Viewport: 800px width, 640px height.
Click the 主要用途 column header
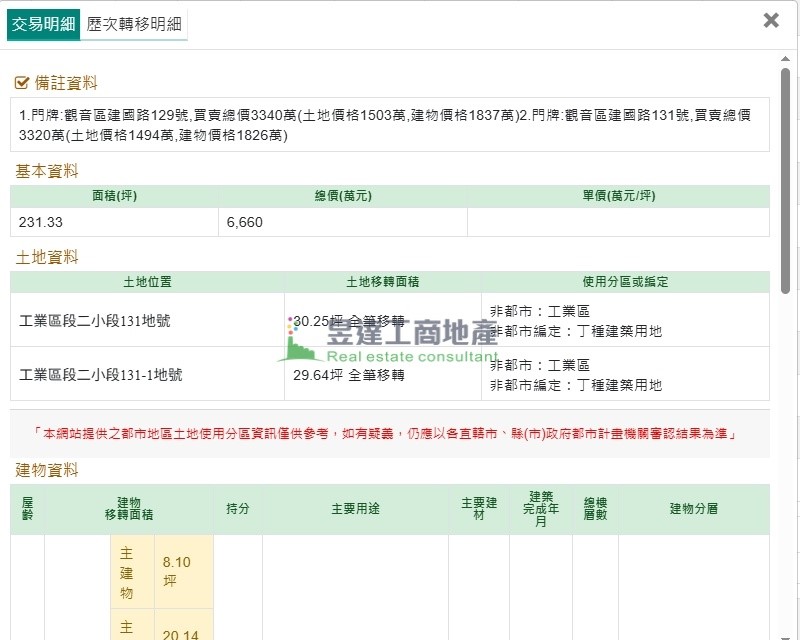(x=355, y=509)
